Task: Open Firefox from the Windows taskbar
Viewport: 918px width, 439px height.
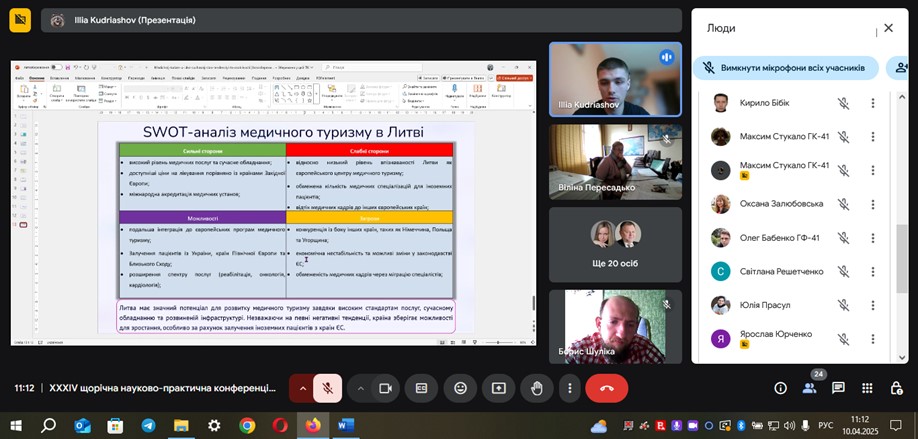Action: tap(313, 425)
